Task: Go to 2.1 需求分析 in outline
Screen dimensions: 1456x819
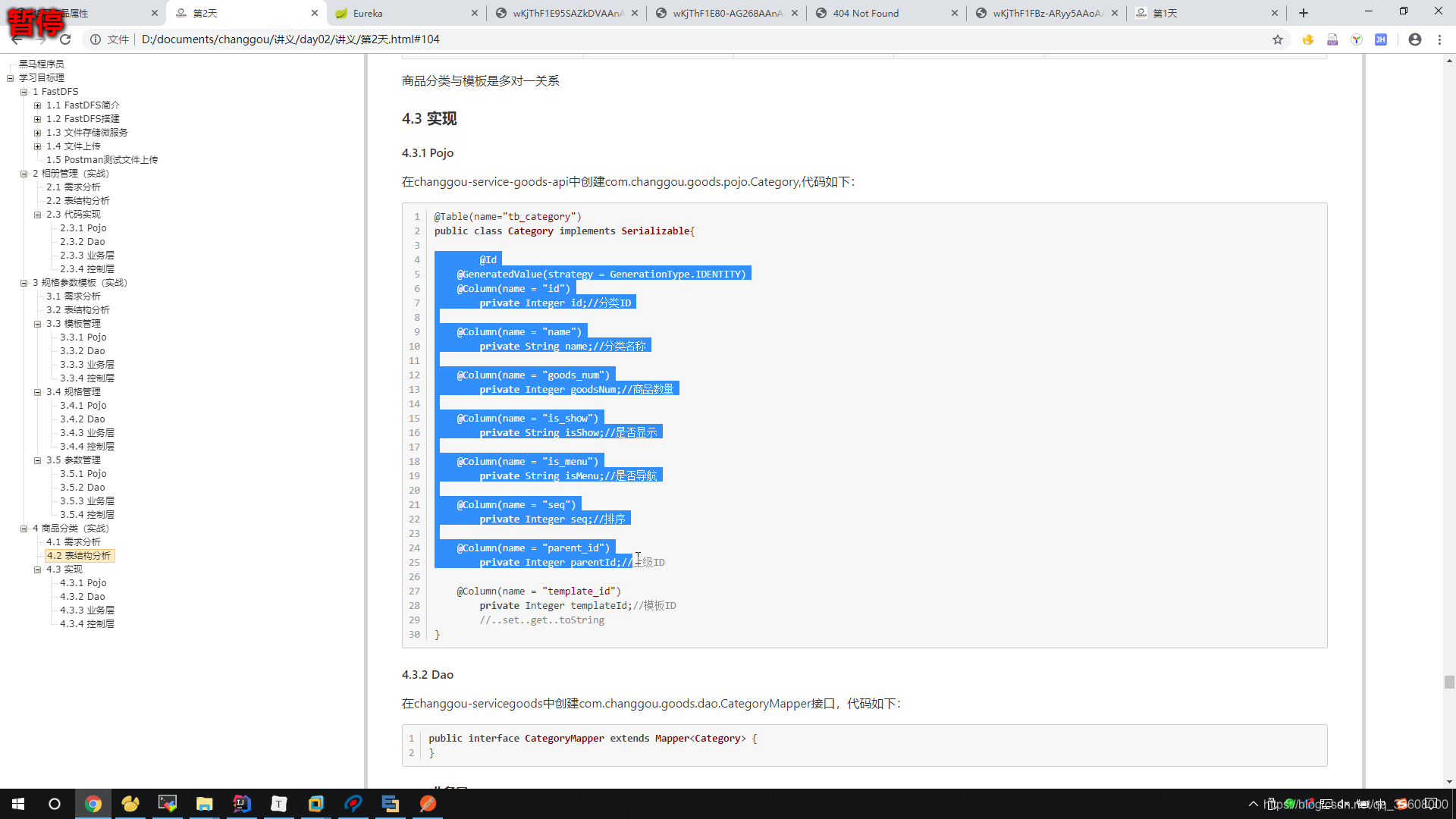Action: [x=74, y=187]
